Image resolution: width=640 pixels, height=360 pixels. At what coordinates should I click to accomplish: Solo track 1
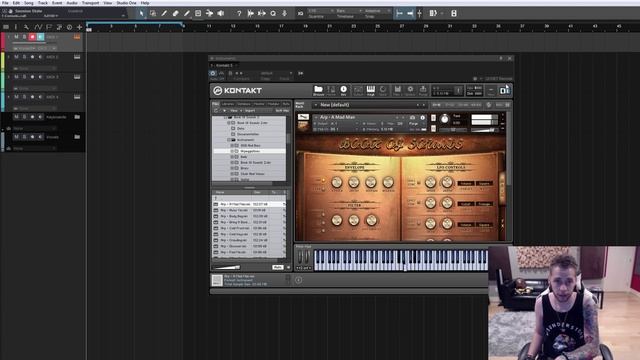click(24, 37)
